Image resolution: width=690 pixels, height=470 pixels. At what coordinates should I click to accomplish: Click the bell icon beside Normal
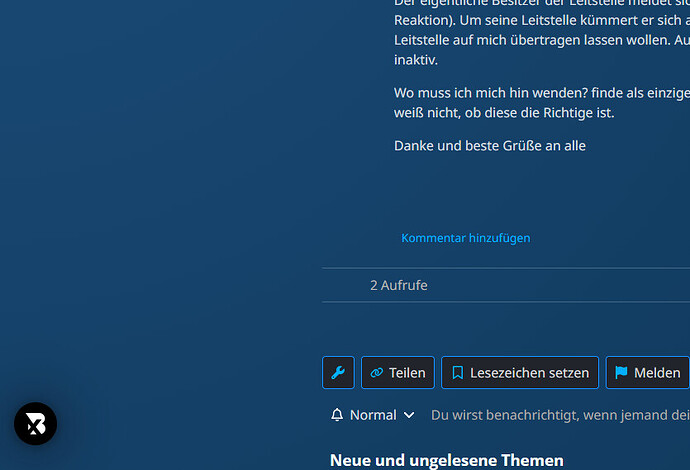[337, 415]
